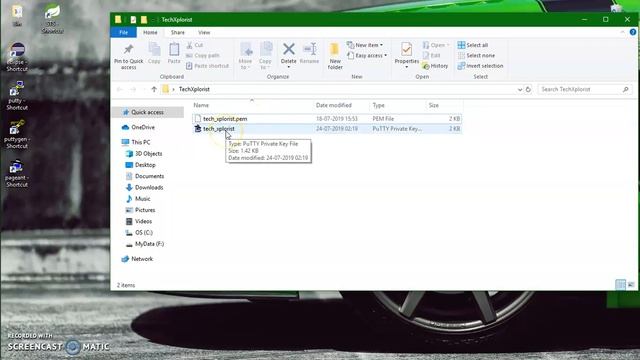Click Invert selection
Viewport: 640px width, 360px height.
tap(480, 66)
